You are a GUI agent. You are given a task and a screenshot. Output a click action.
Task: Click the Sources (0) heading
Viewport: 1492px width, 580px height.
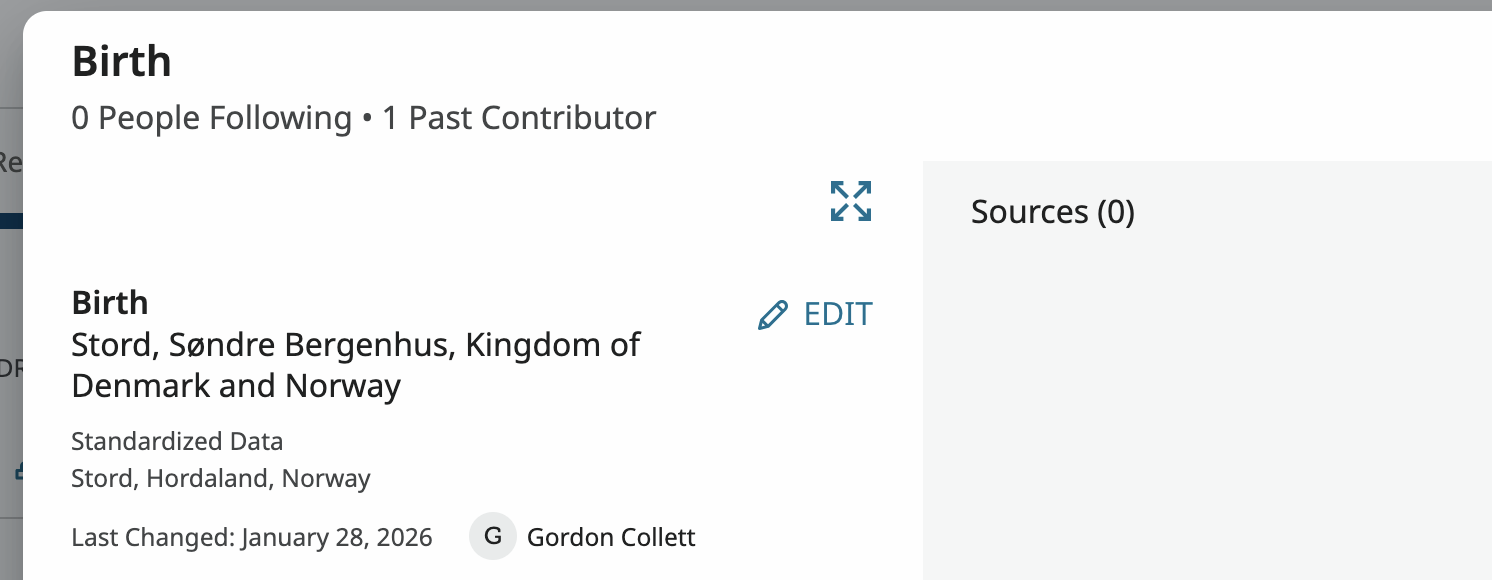[x=1052, y=212]
